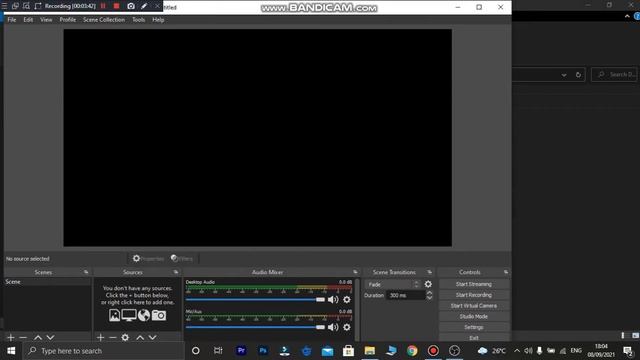The image size is (640, 360).
Task: Open File Explorer from the taskbar
Action: pos(370,351)
